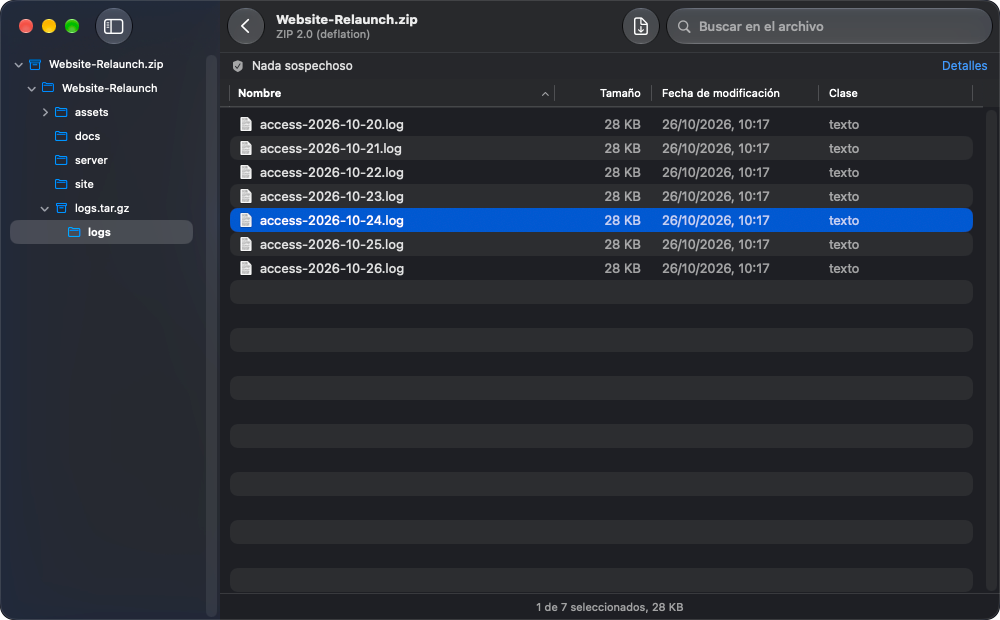Click the assets folder icon
This screenshot has width=1000, height=620.
[x=61, y=112]
